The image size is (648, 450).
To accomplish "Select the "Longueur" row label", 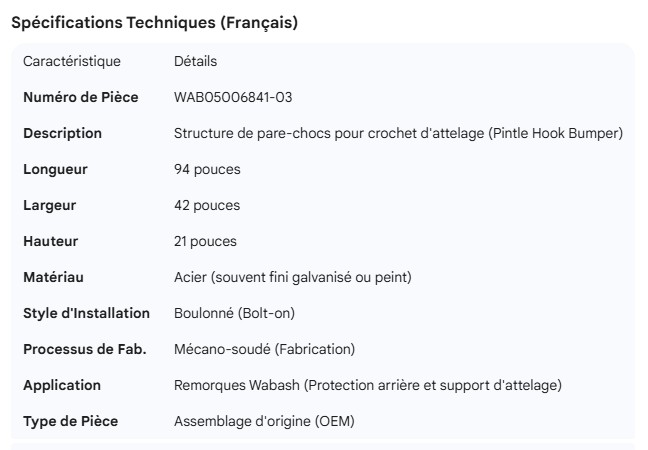I will tap(55, 170).
